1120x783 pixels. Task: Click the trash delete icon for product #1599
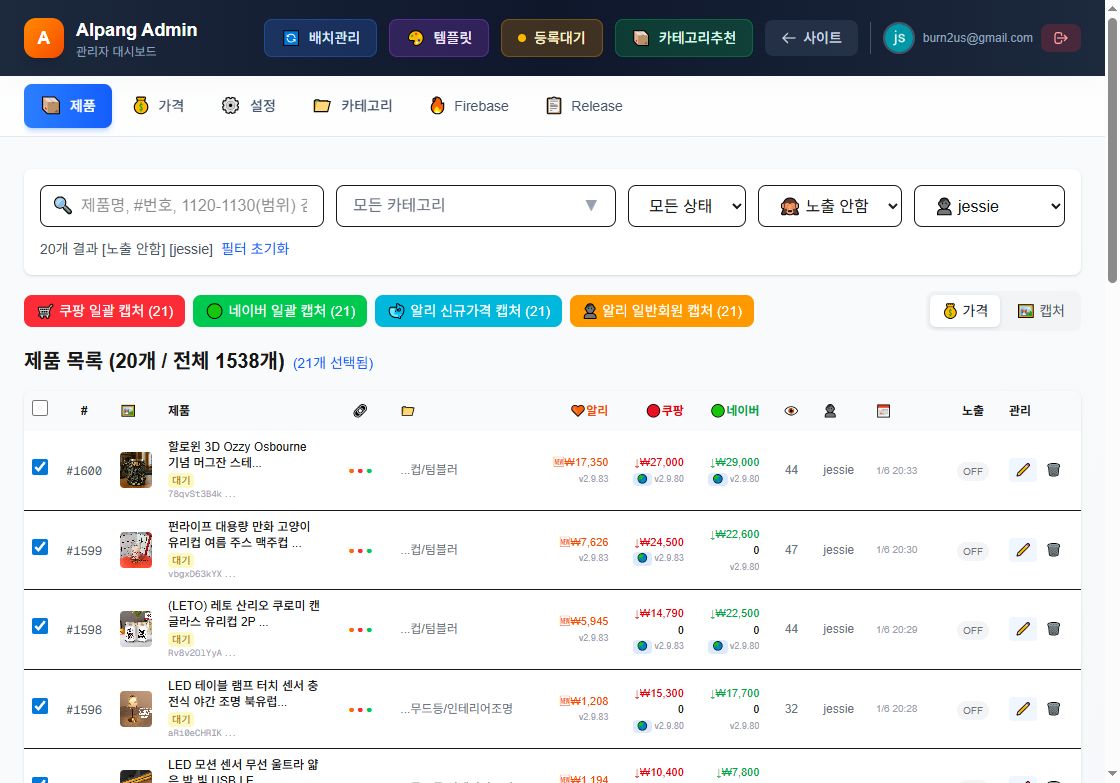(x=1054, y=549)
